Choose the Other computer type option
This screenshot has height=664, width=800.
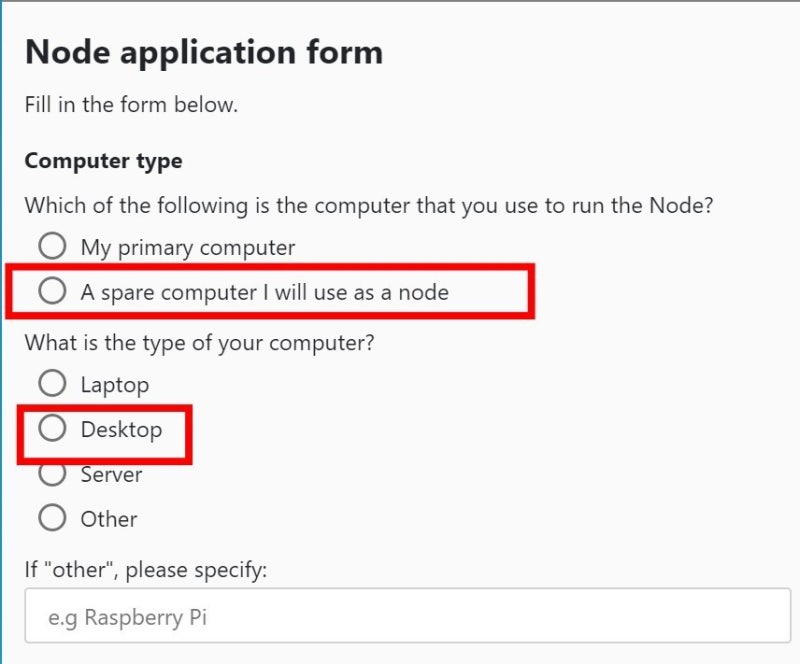point(52,518)
